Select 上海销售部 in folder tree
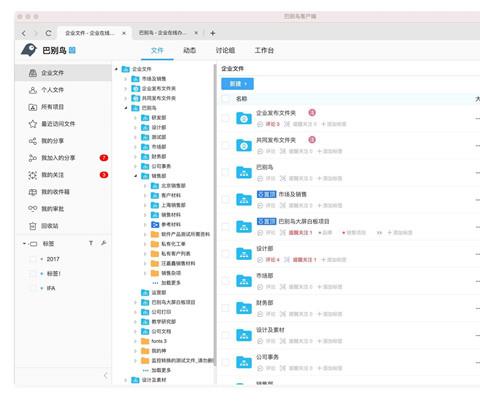 (173, 205)
